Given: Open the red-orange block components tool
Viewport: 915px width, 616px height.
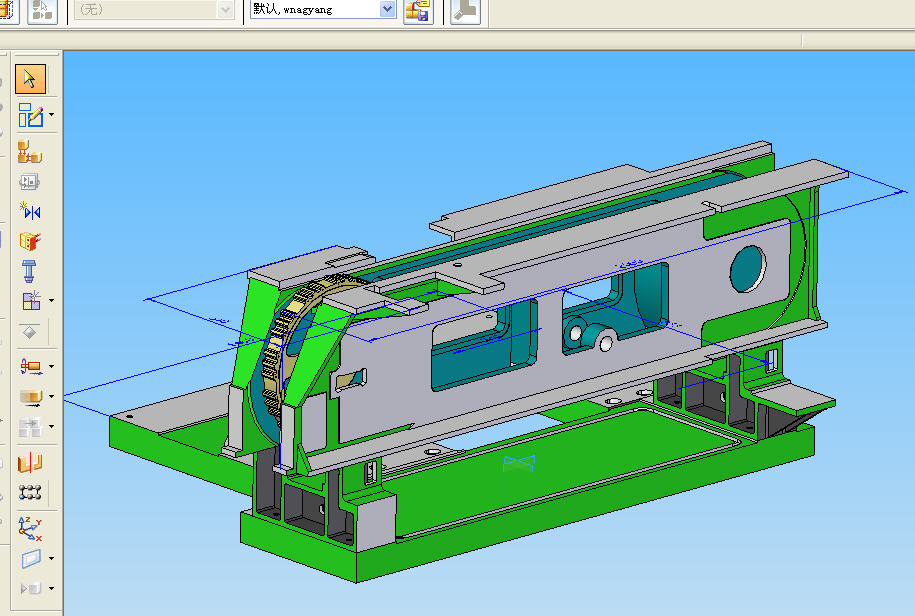Looking at the screenshot, I should (30, 241).
